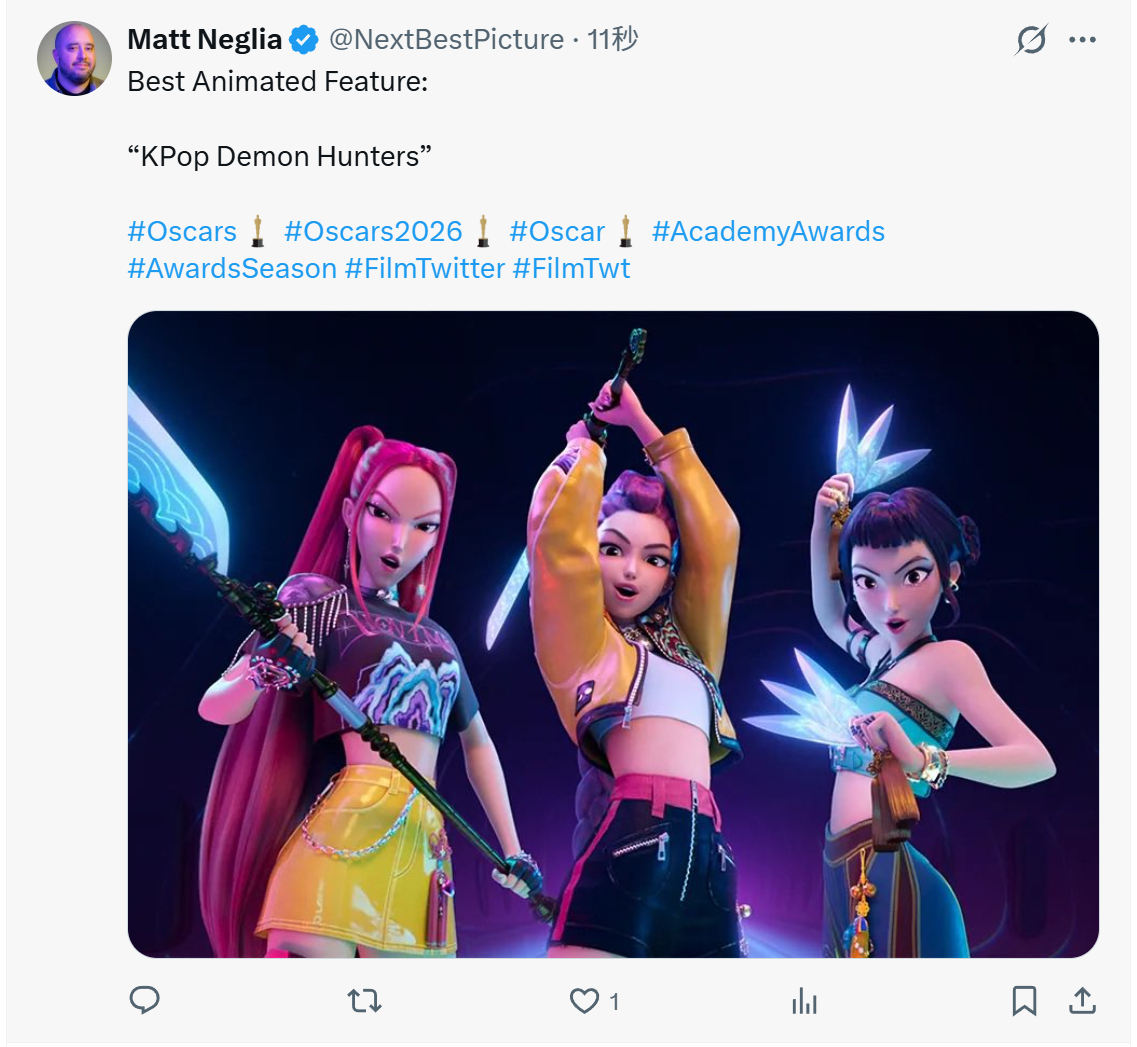Open the @NextBestPicture handle link

point(446,39)
